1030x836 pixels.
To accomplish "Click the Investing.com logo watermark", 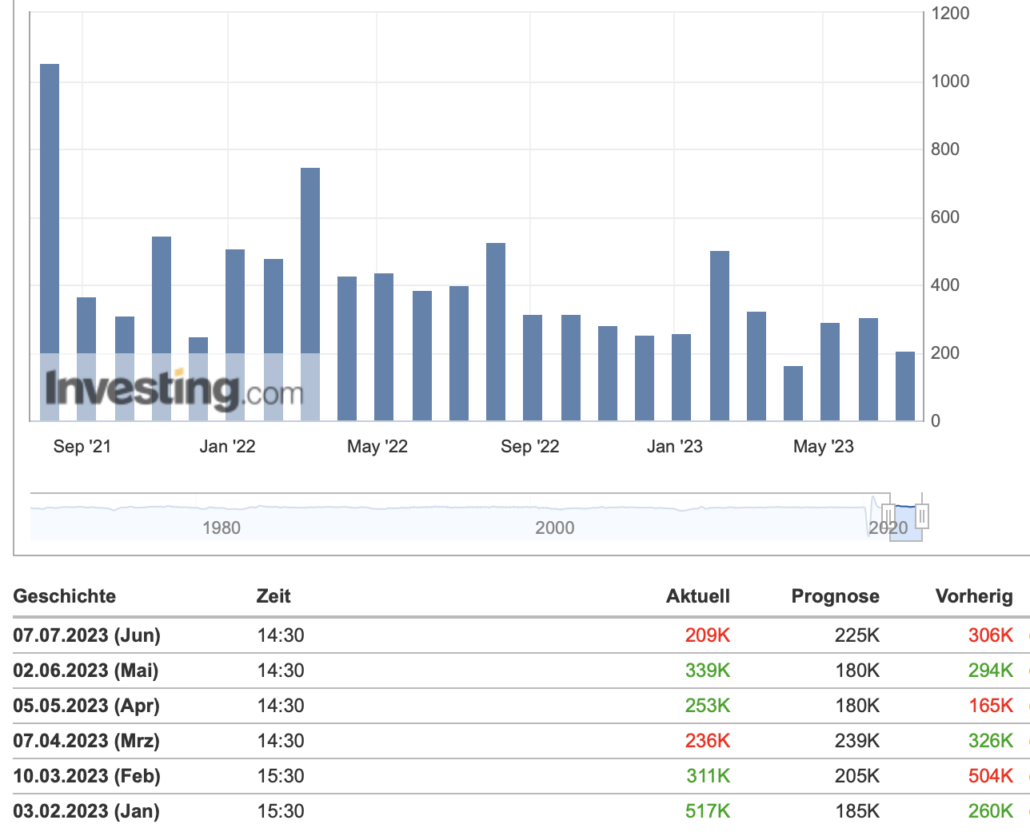I will (172, 389).
